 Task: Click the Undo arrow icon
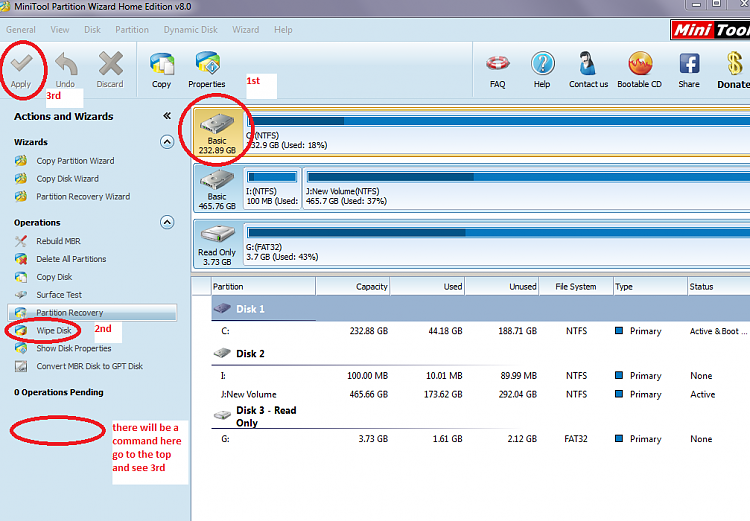coord(66,63)
